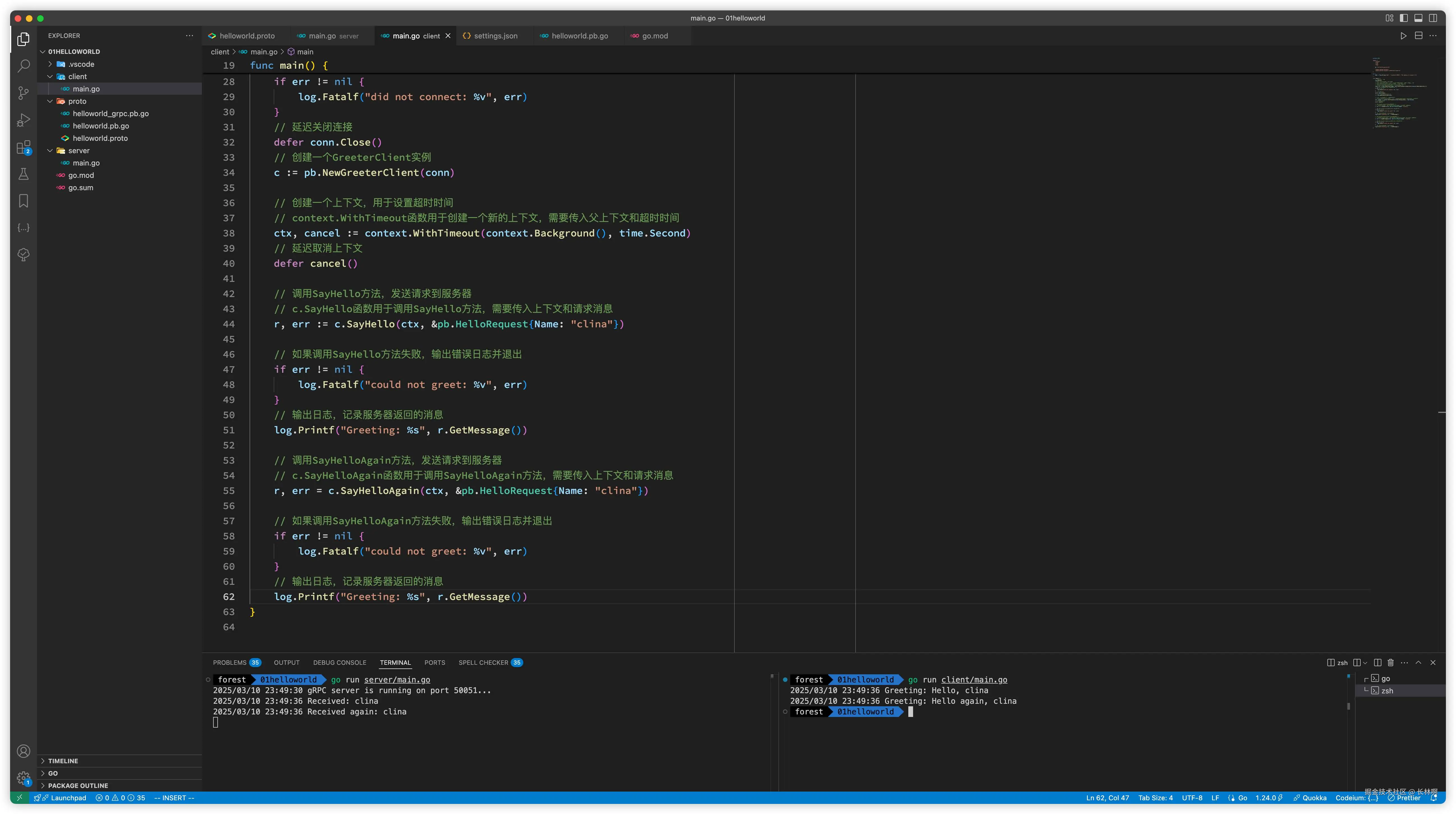
Task: Open the Source Control view
Action: tap(23, 93)
